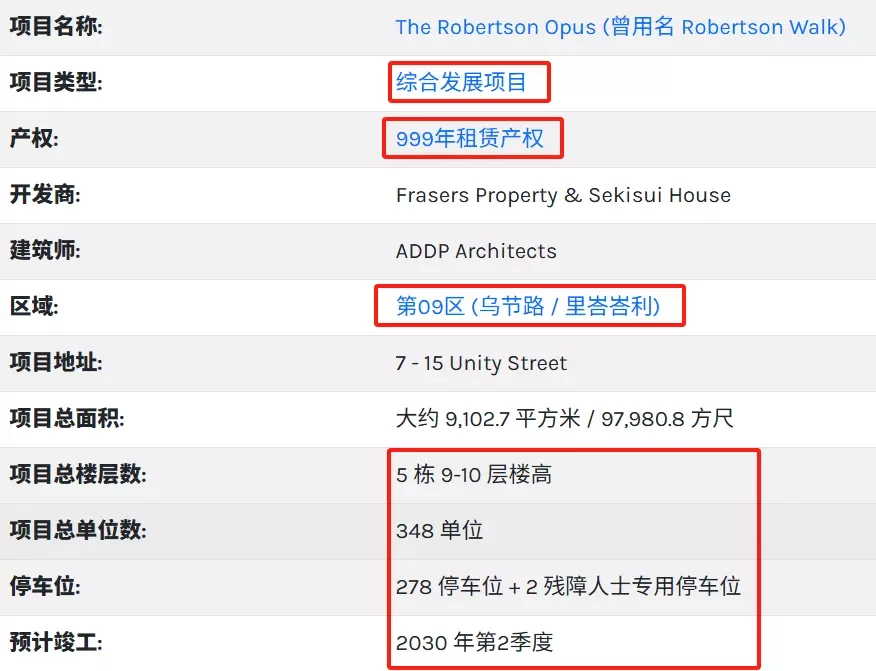The image size is (876, 671).
Task: Click the 项目名称 row label
Action: click(x=56, y=27)
